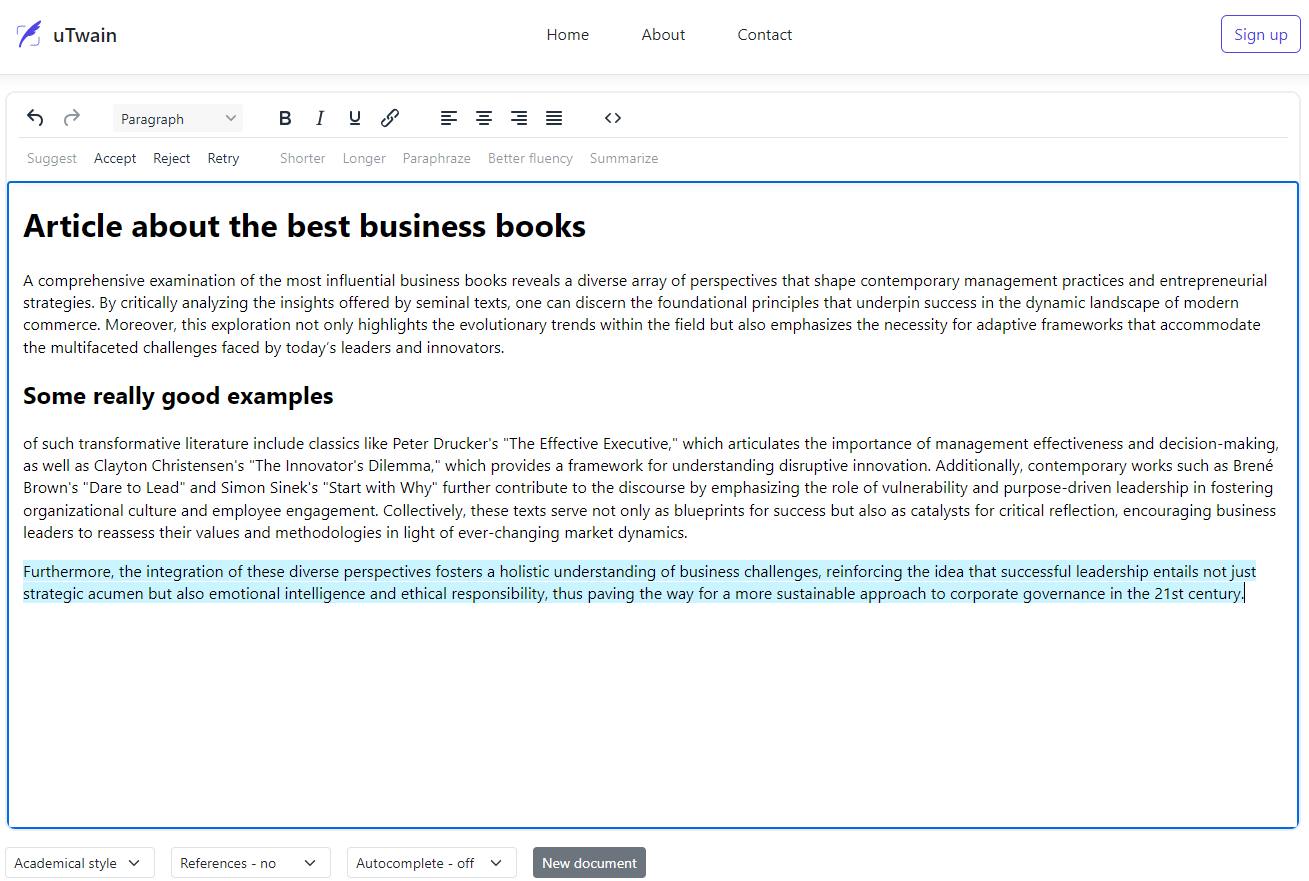Reject the suggested text

click(x=172, y=158)
